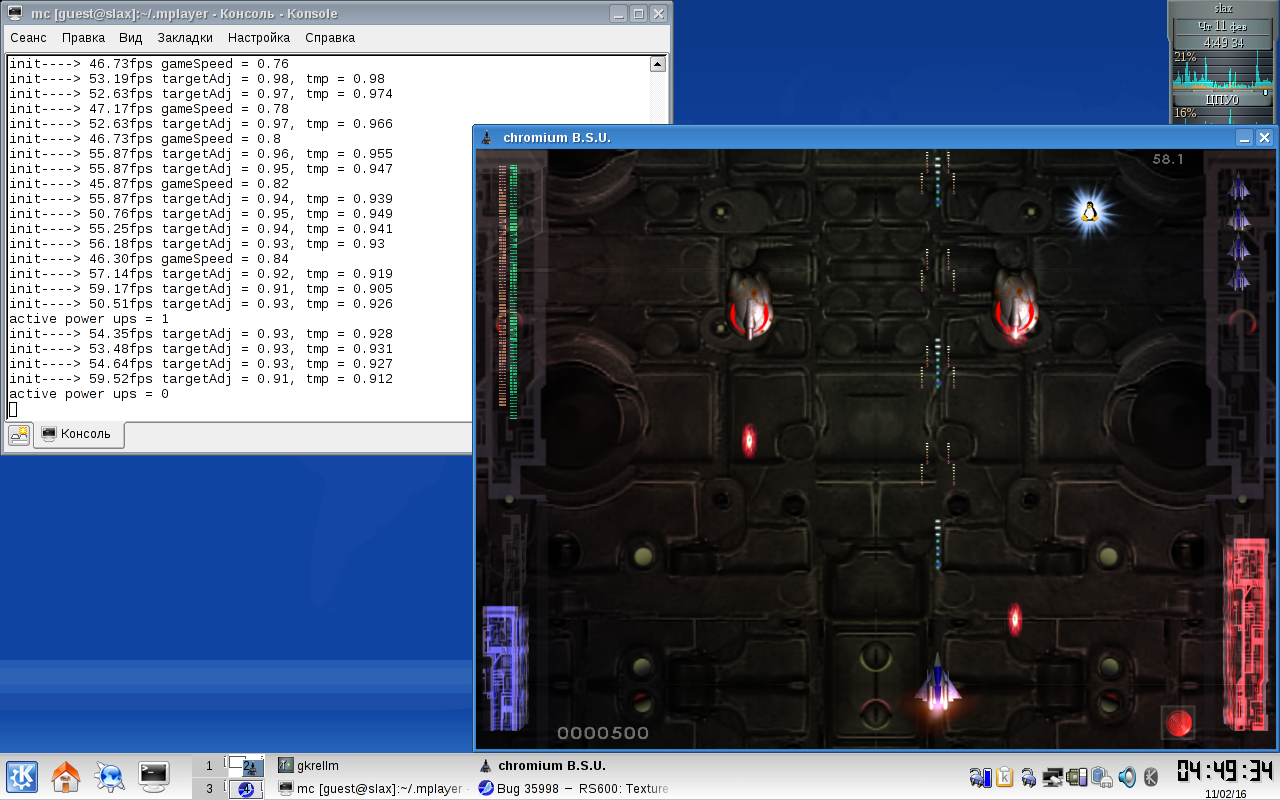1280x800 pixels.
Task: Launch terminal from the panel icon
Action: 153,774
